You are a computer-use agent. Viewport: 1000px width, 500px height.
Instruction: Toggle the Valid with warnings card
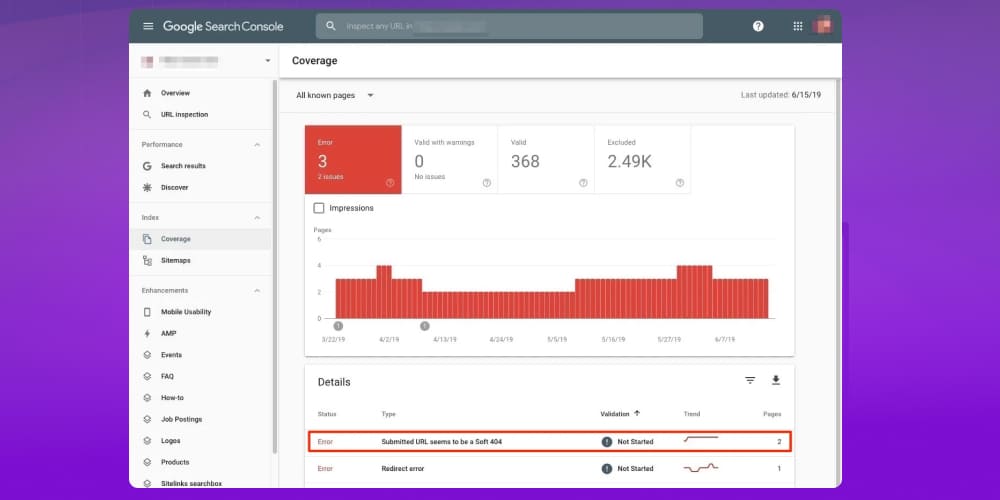point(450,160)
